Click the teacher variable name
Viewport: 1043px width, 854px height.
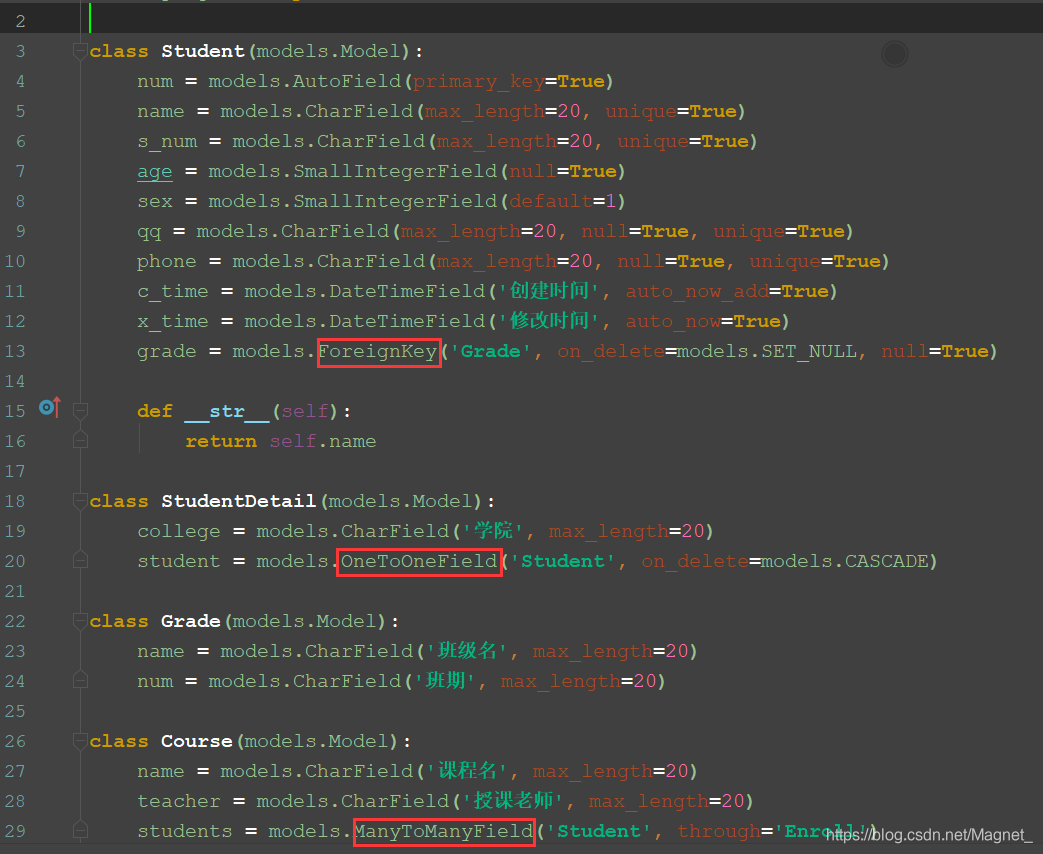pyautogui.click(x=178, y=801)
